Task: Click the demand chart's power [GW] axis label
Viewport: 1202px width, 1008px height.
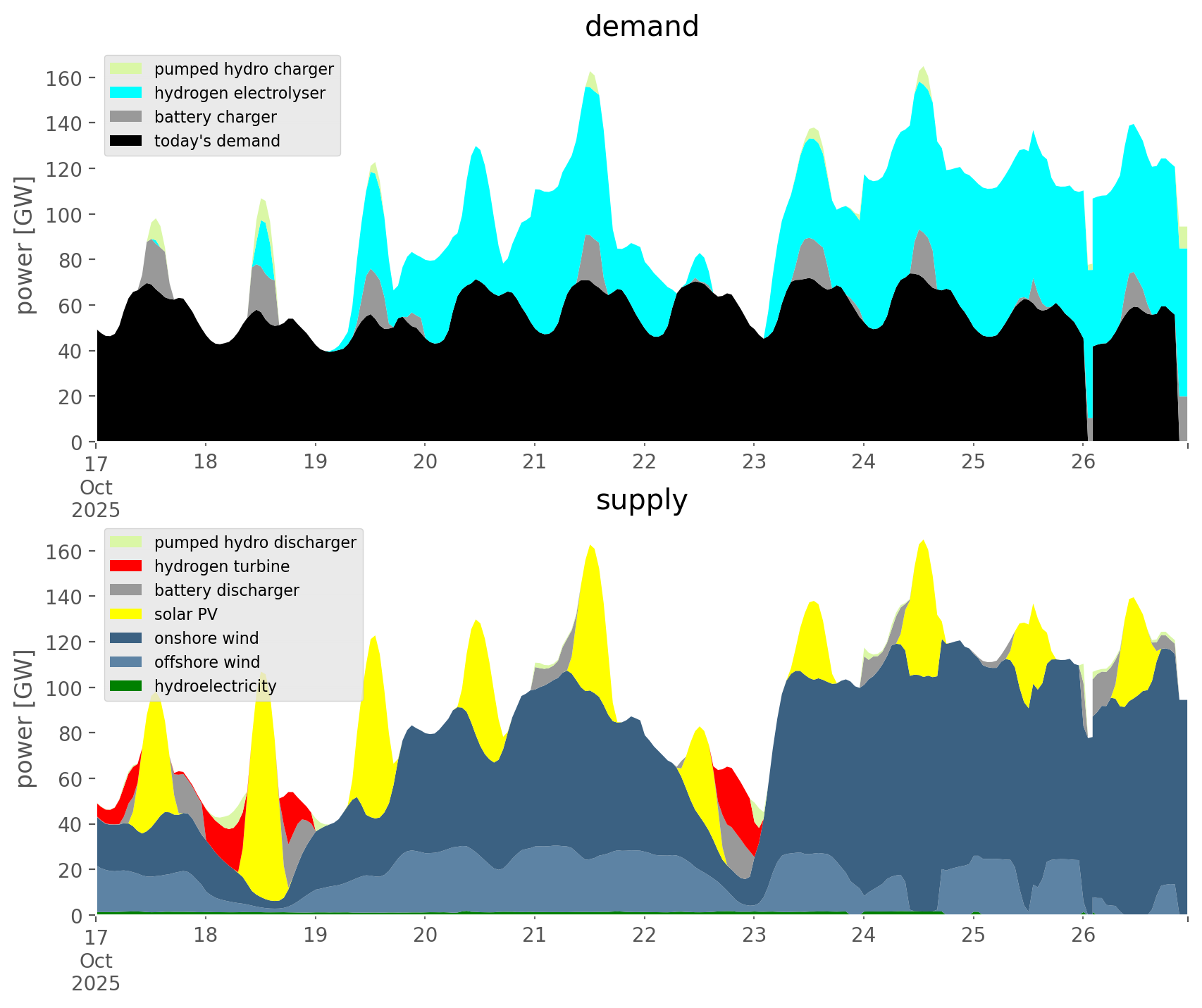Action: coord(25,245)
